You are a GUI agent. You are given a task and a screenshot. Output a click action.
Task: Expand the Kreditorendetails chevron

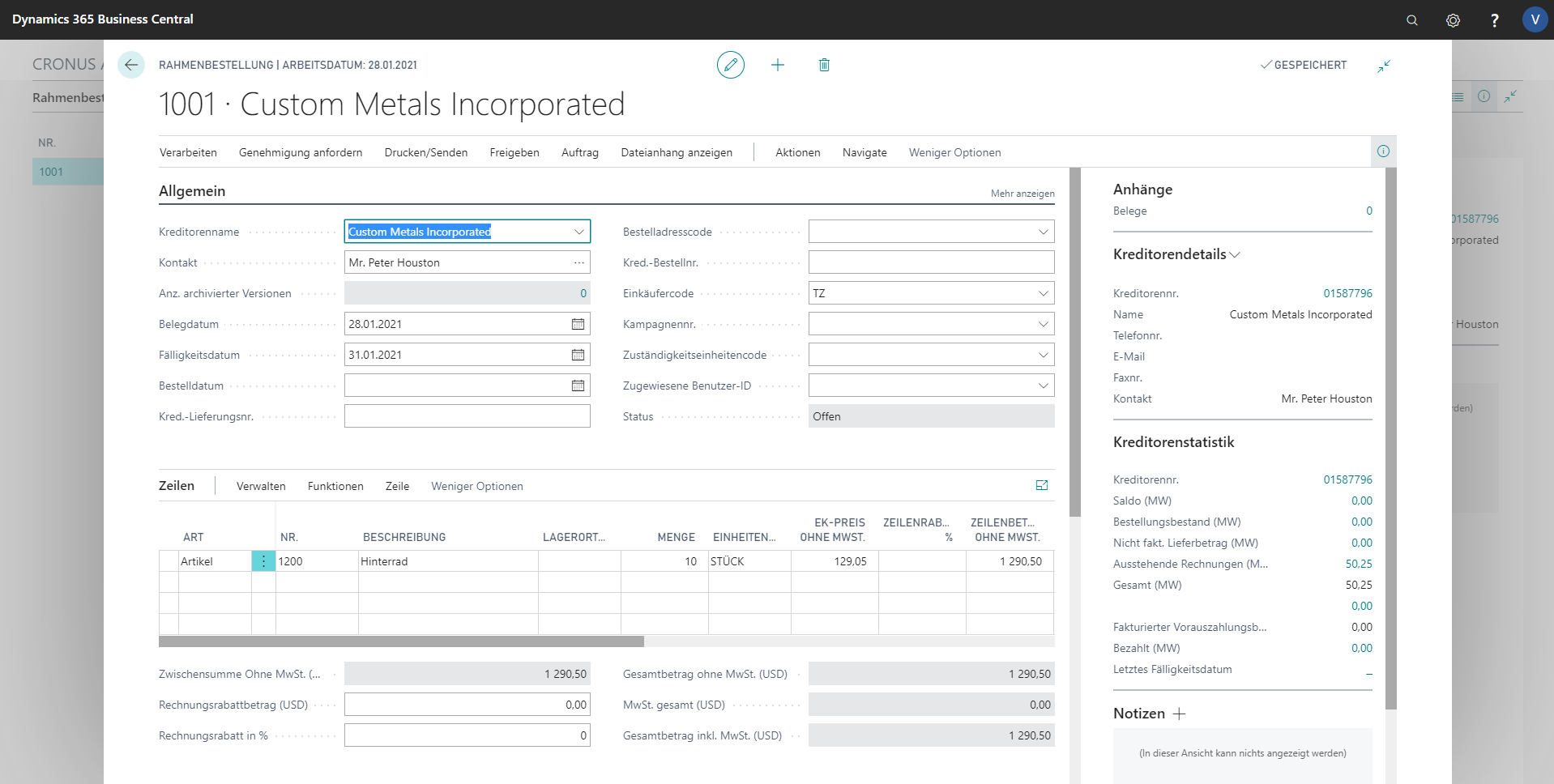[1235, 255]
